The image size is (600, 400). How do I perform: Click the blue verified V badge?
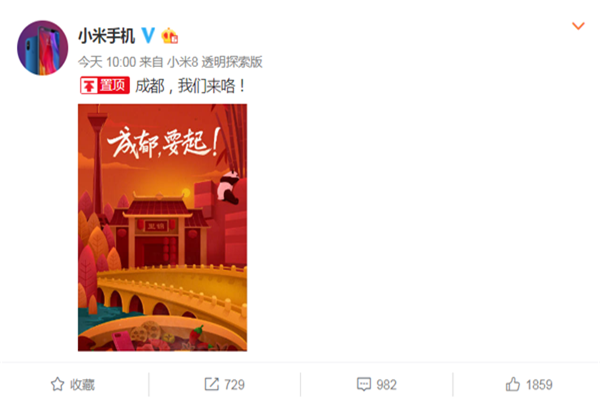click(x=148, y=36)
